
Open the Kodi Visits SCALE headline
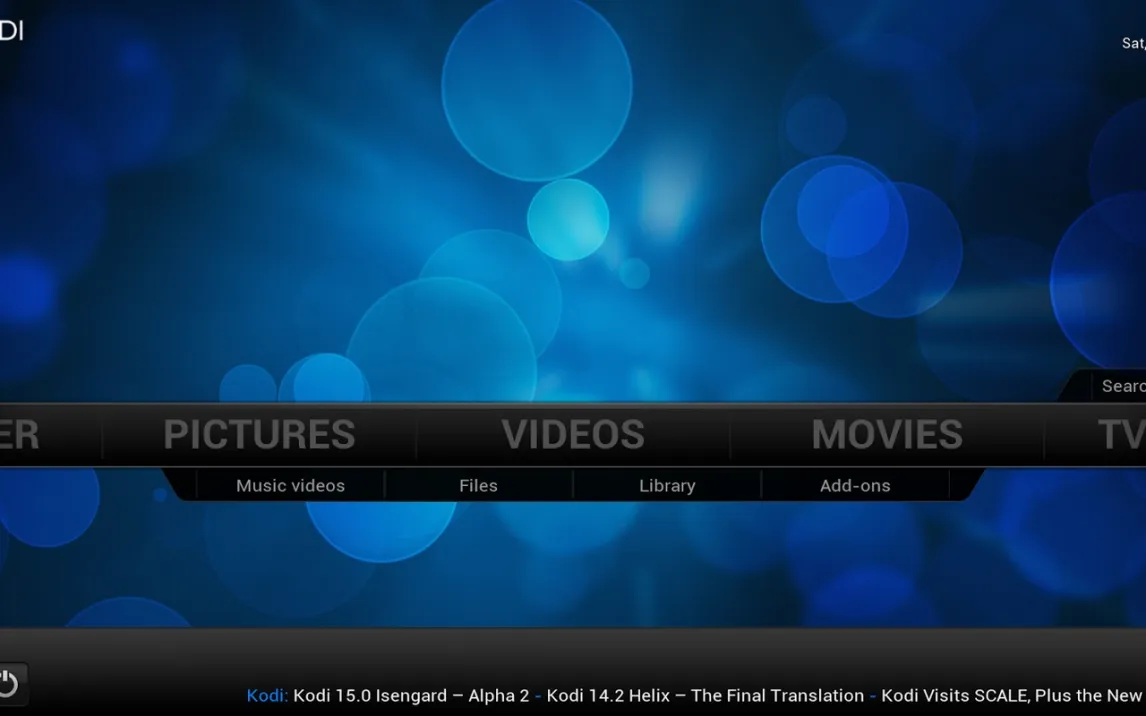pyautogui.click(x=1010, y=696)
